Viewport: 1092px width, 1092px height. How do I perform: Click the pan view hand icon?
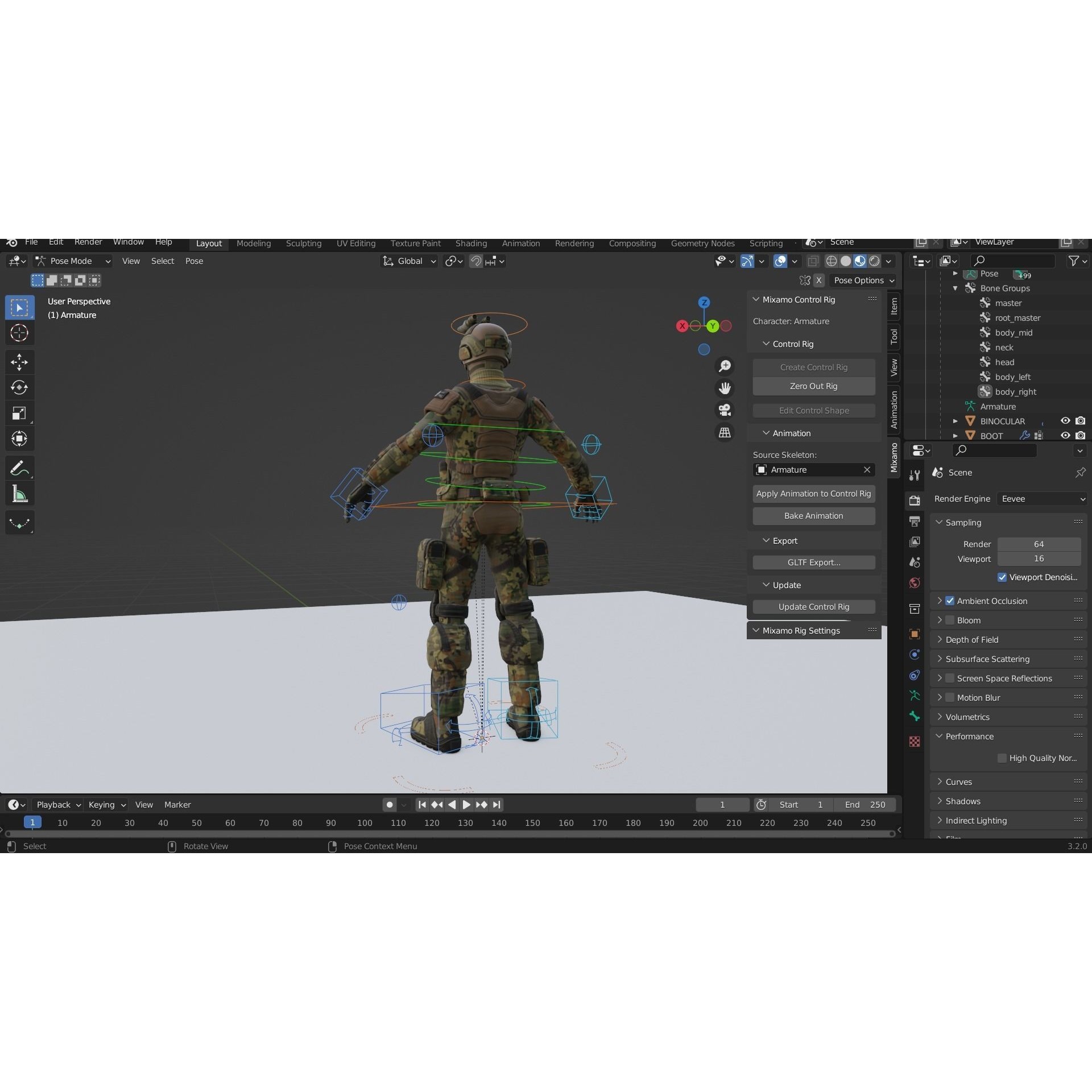[725, 388]
